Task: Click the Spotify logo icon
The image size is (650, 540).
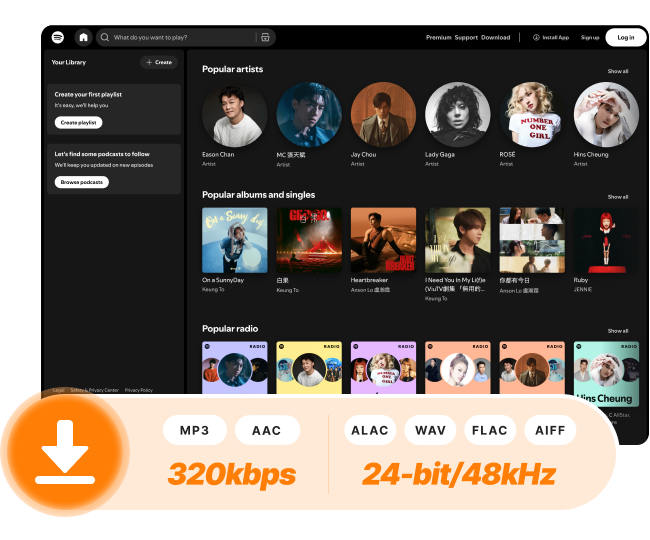Action: (x=58, y=37)
